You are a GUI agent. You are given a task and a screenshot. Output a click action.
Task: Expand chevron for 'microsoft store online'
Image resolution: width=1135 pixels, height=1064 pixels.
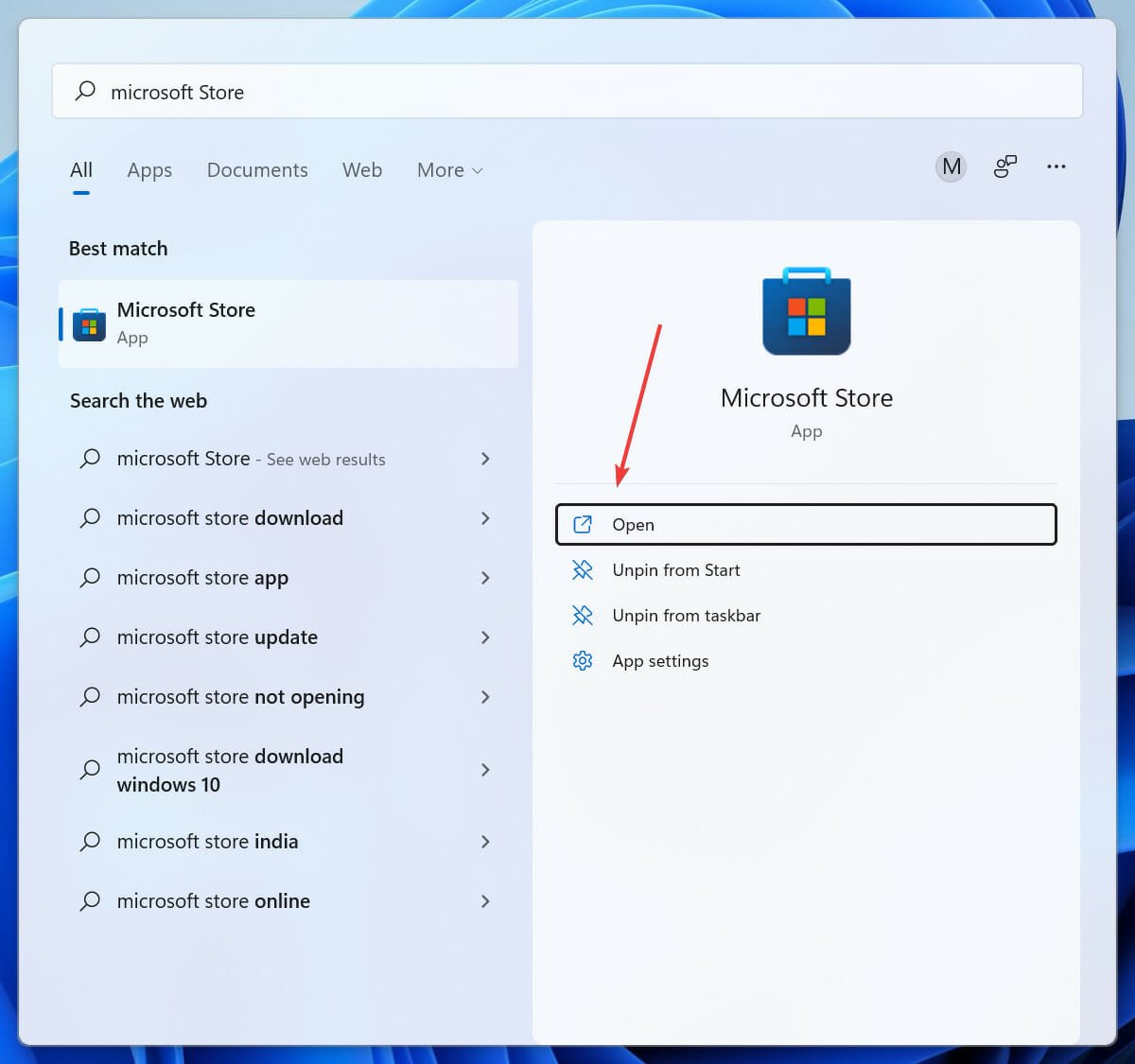(485, 901)
